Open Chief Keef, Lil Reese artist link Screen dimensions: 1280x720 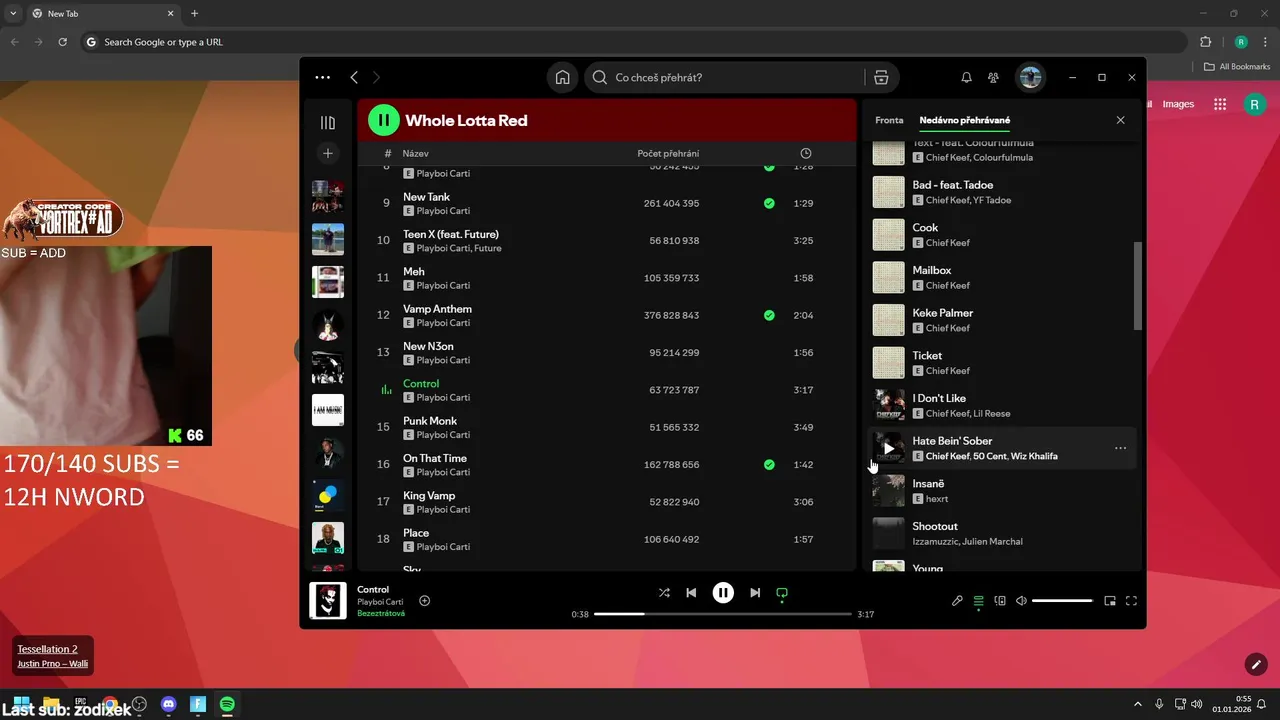968,414
